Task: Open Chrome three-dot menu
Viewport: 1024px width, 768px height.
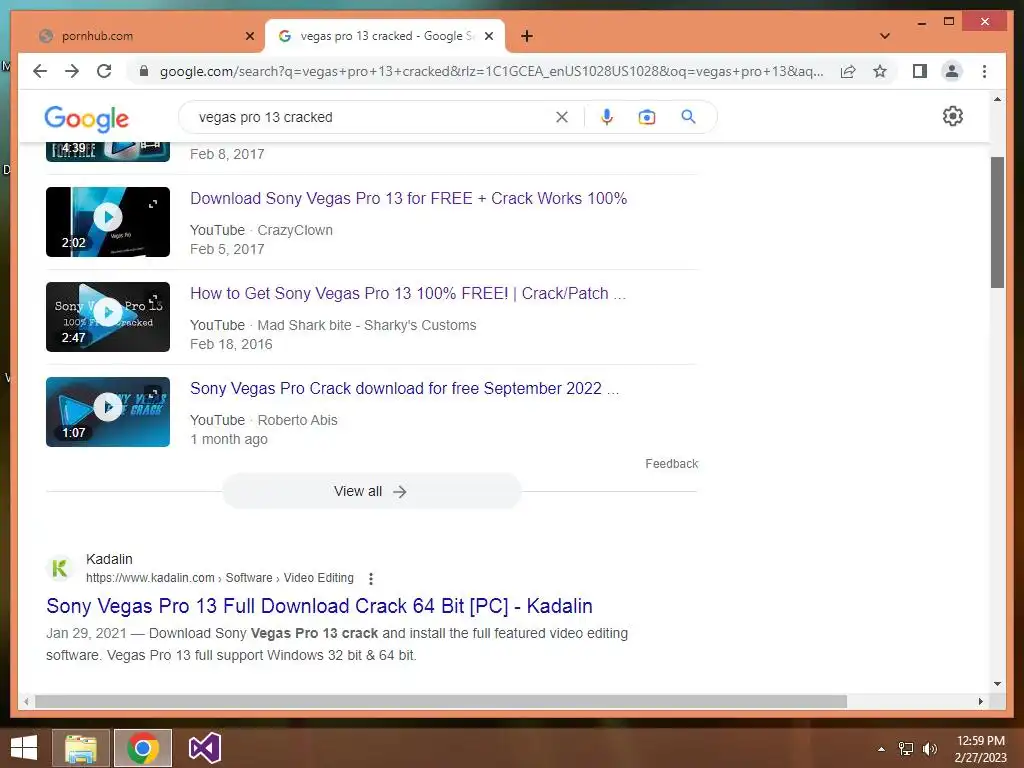Action: tap(984, 71)
